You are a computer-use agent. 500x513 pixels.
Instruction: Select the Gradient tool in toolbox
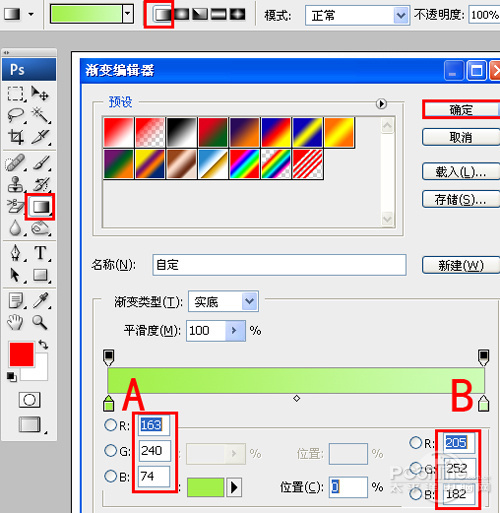click(x=40, y=207)
